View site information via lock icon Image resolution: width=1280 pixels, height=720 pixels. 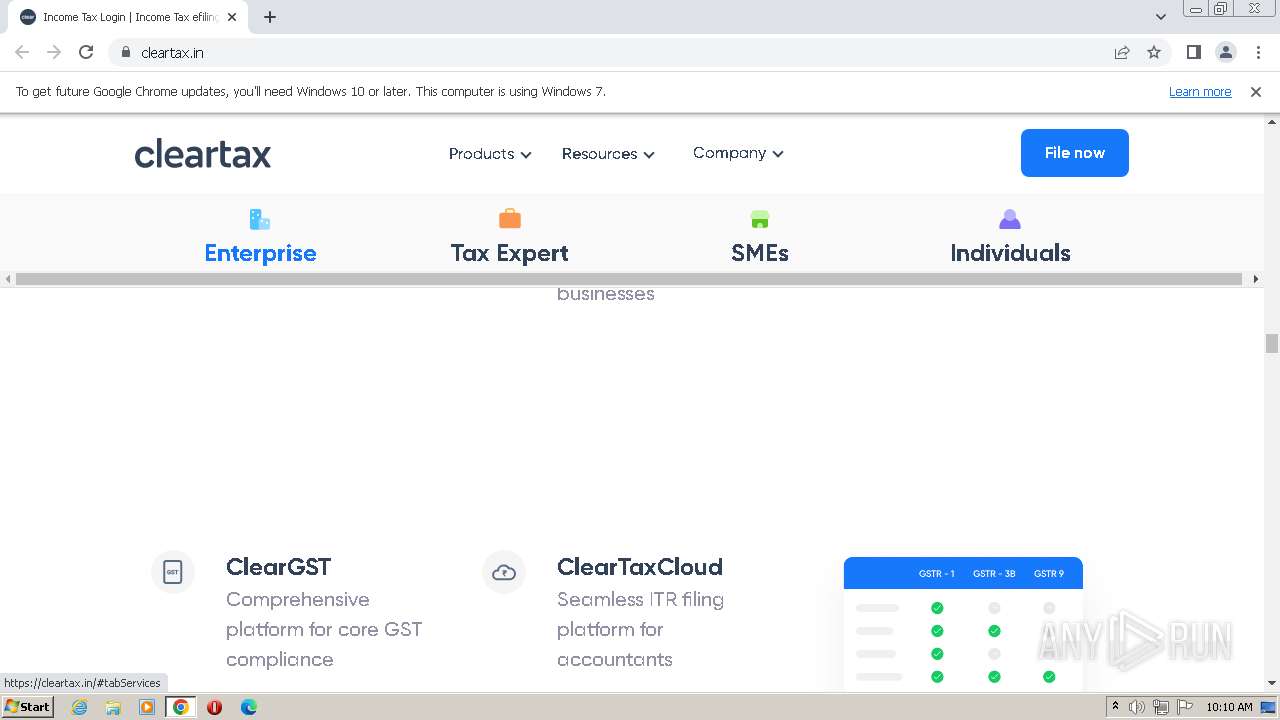(125, 52)
